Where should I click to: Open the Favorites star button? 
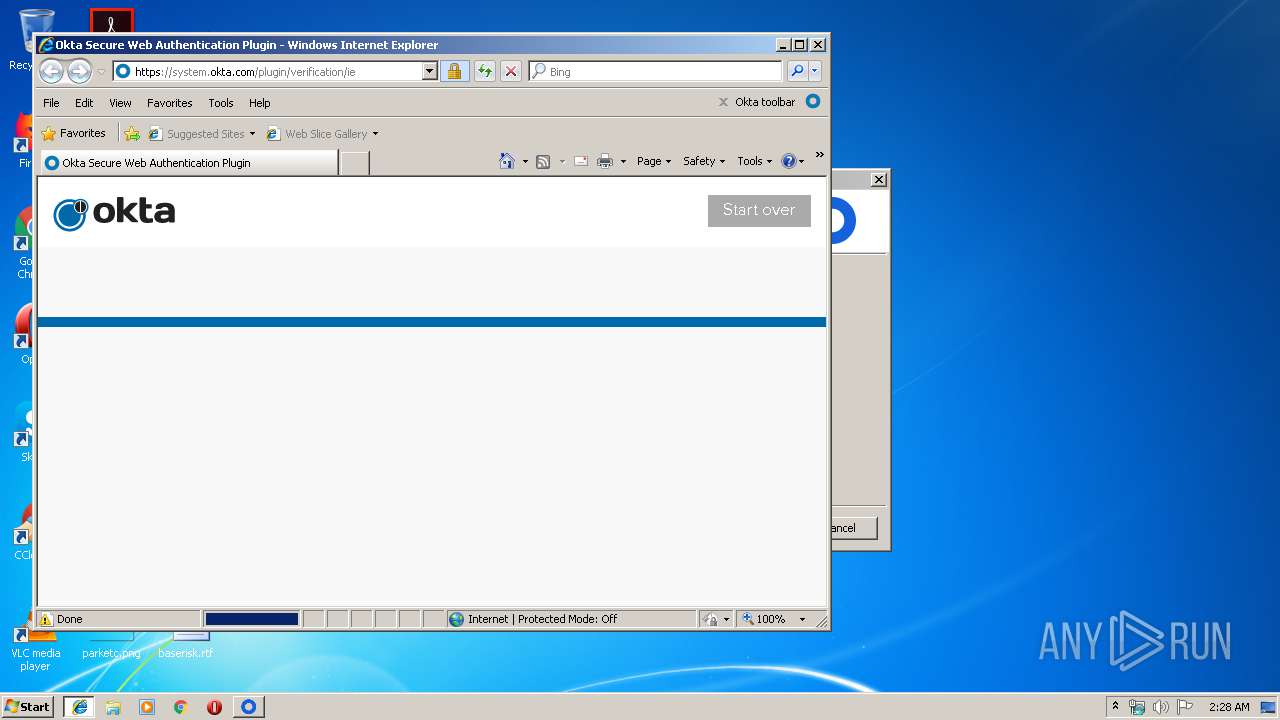(x=73, y=133)
